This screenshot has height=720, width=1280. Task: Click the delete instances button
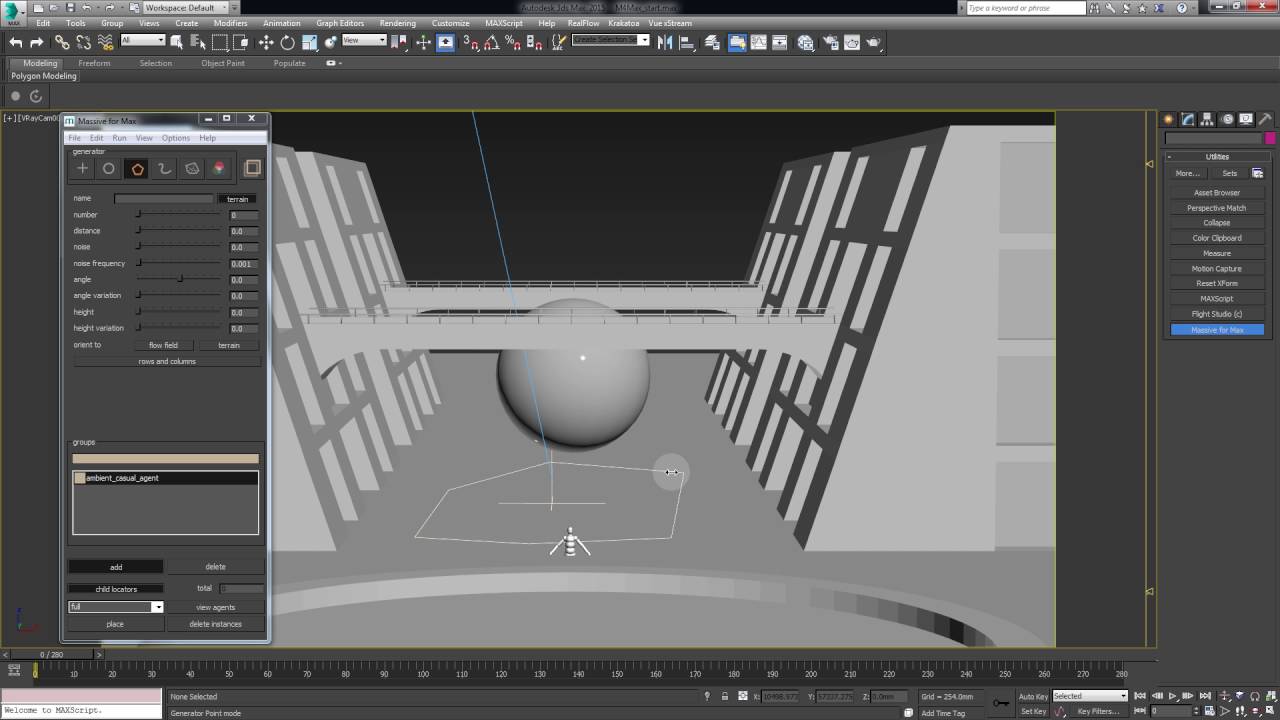(216, 624)
